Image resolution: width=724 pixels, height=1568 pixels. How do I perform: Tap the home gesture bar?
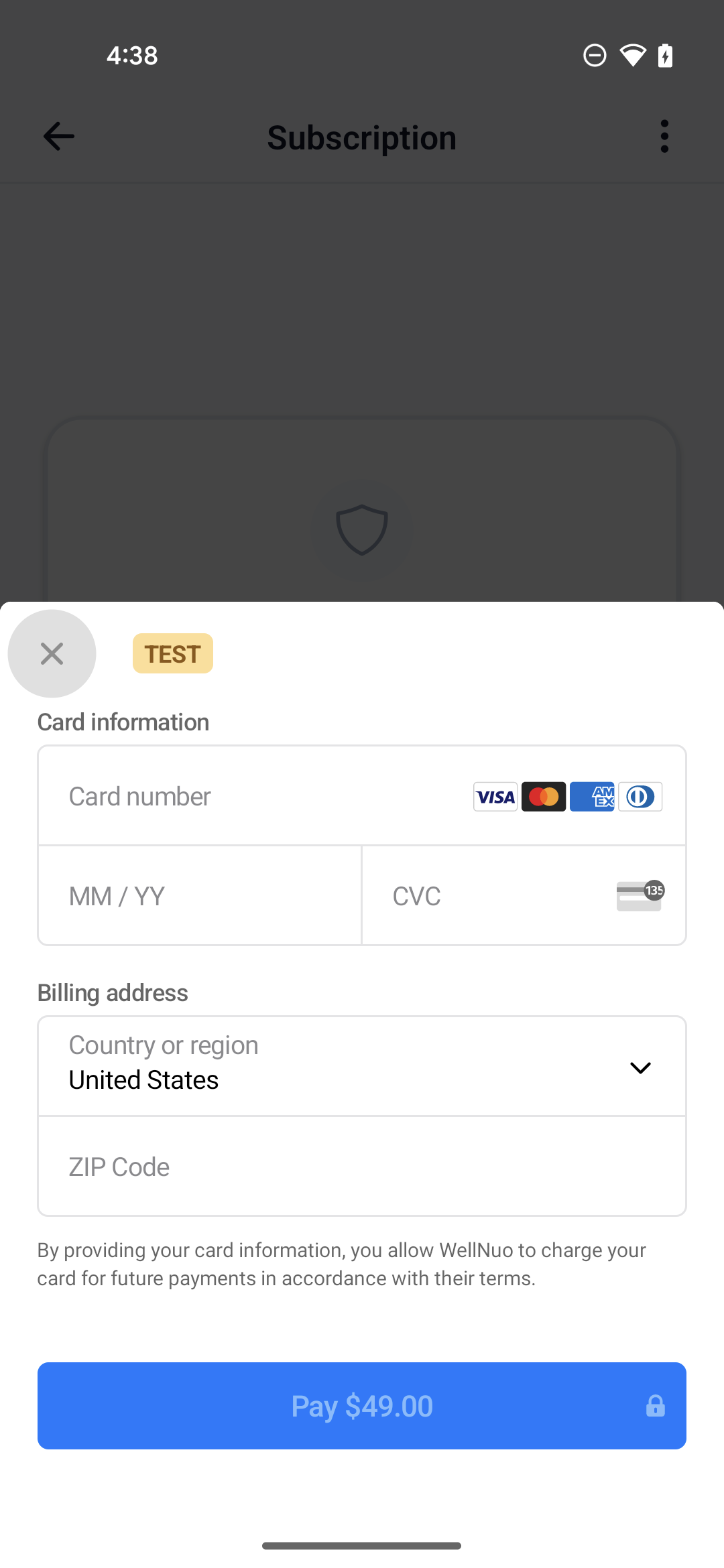(362, 1546)
